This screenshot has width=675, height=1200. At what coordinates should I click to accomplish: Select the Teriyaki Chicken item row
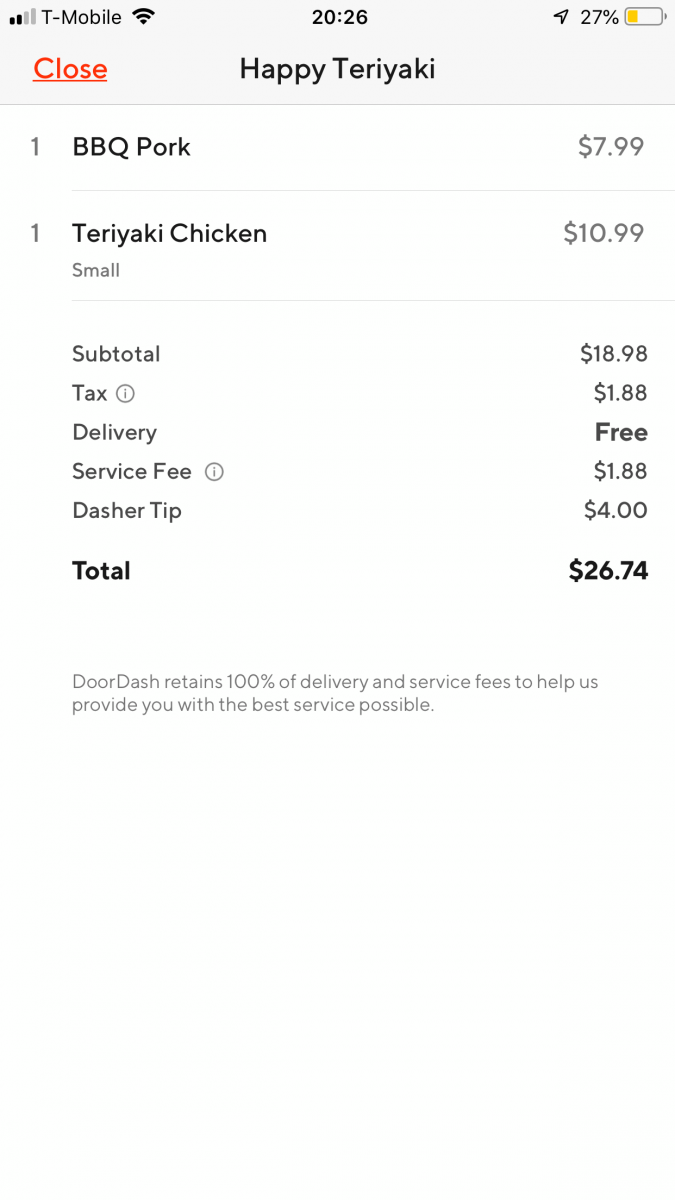(x=337, y=246)
